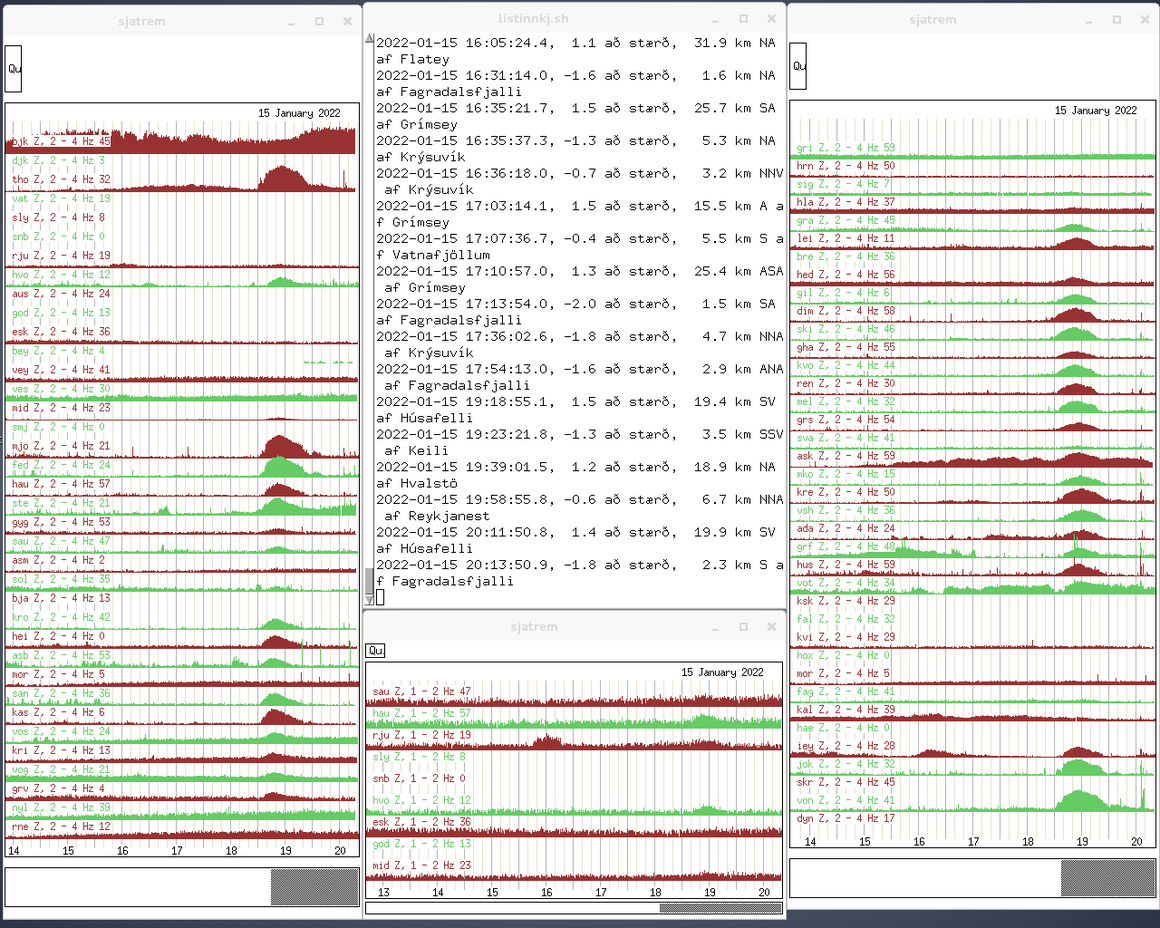Maximize the listinnkj.sh terminal window
1160x928 pixels.
pyautogui.click(x=744, y=19)
